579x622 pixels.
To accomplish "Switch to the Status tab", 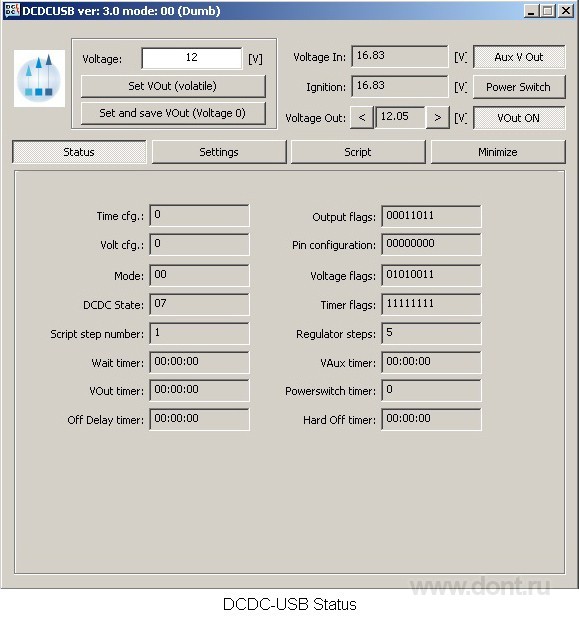I will point(79,152).
